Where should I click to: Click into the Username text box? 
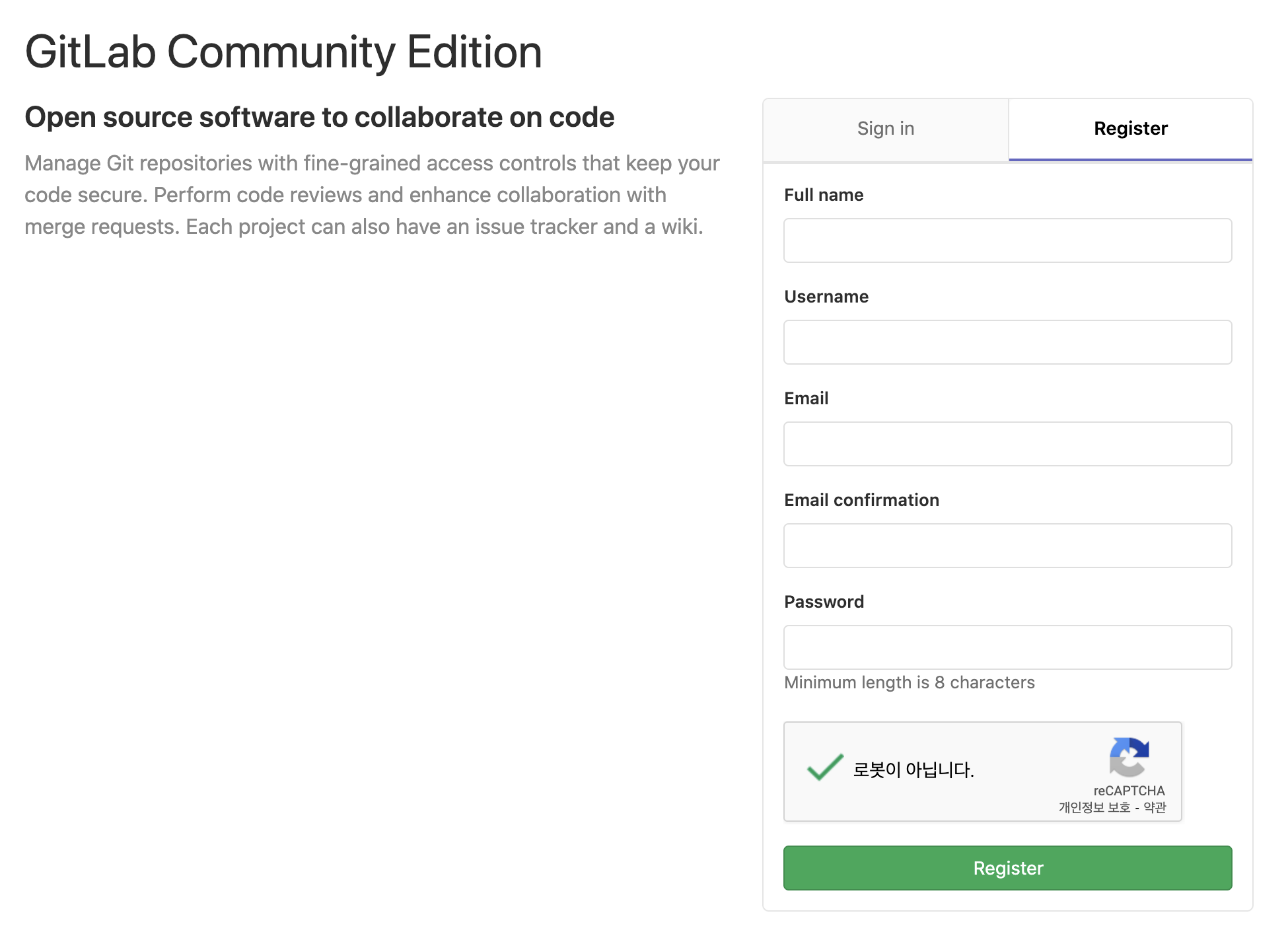click(x=1007, y=342)
